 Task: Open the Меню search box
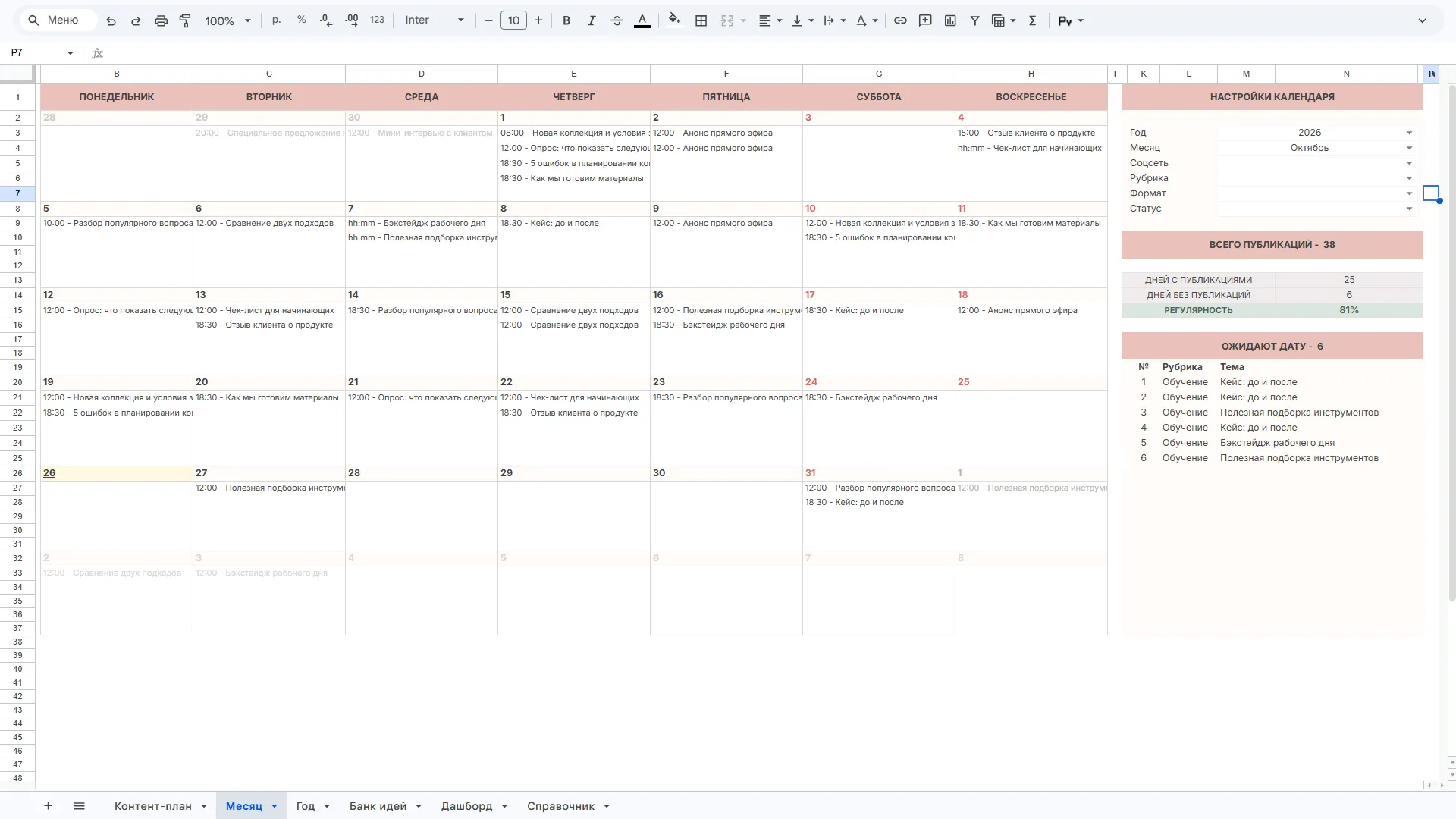(58, 20)
